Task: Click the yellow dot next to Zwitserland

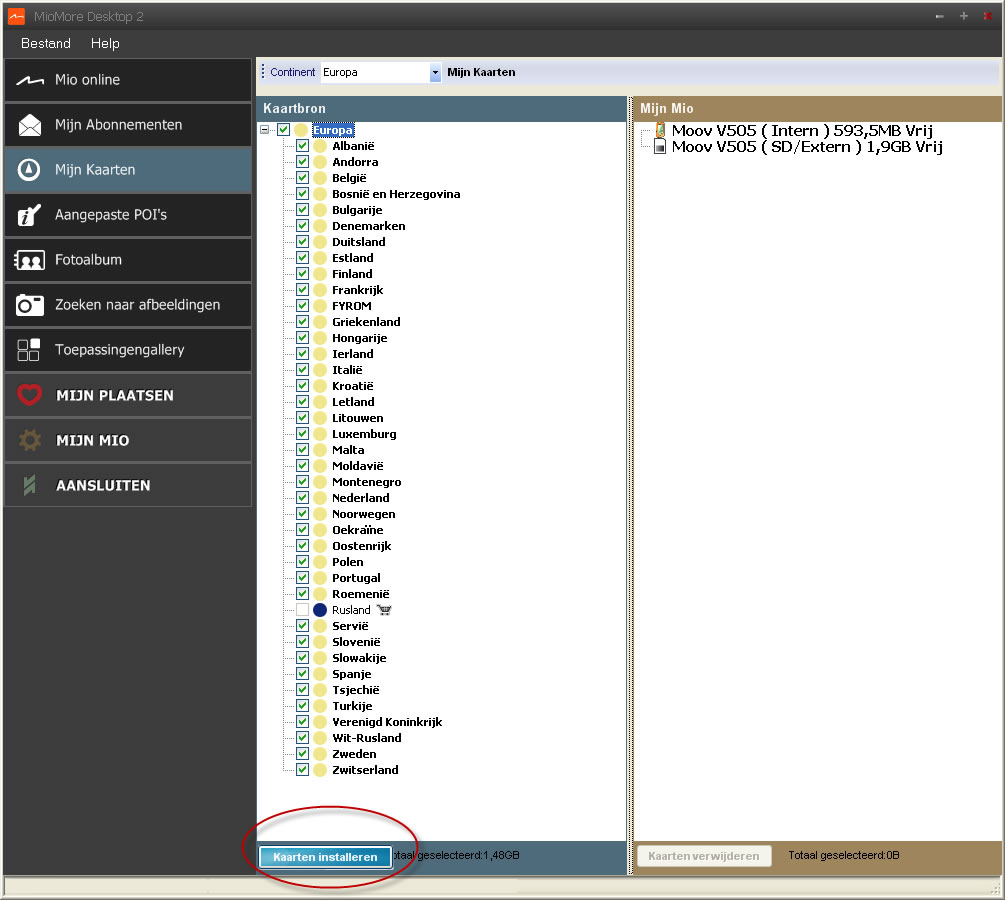Action: click(320, 770)
